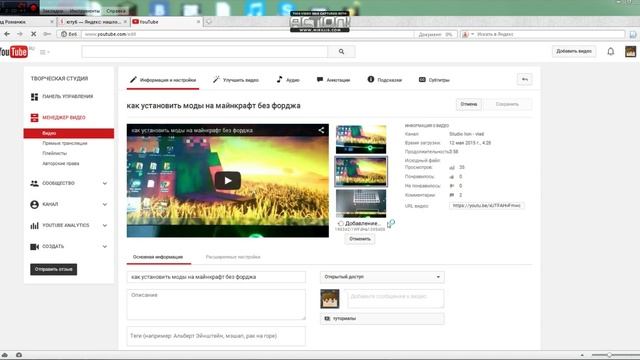Switch to Субтитры tab
The image size is (640, 360).
pos(434,80)
